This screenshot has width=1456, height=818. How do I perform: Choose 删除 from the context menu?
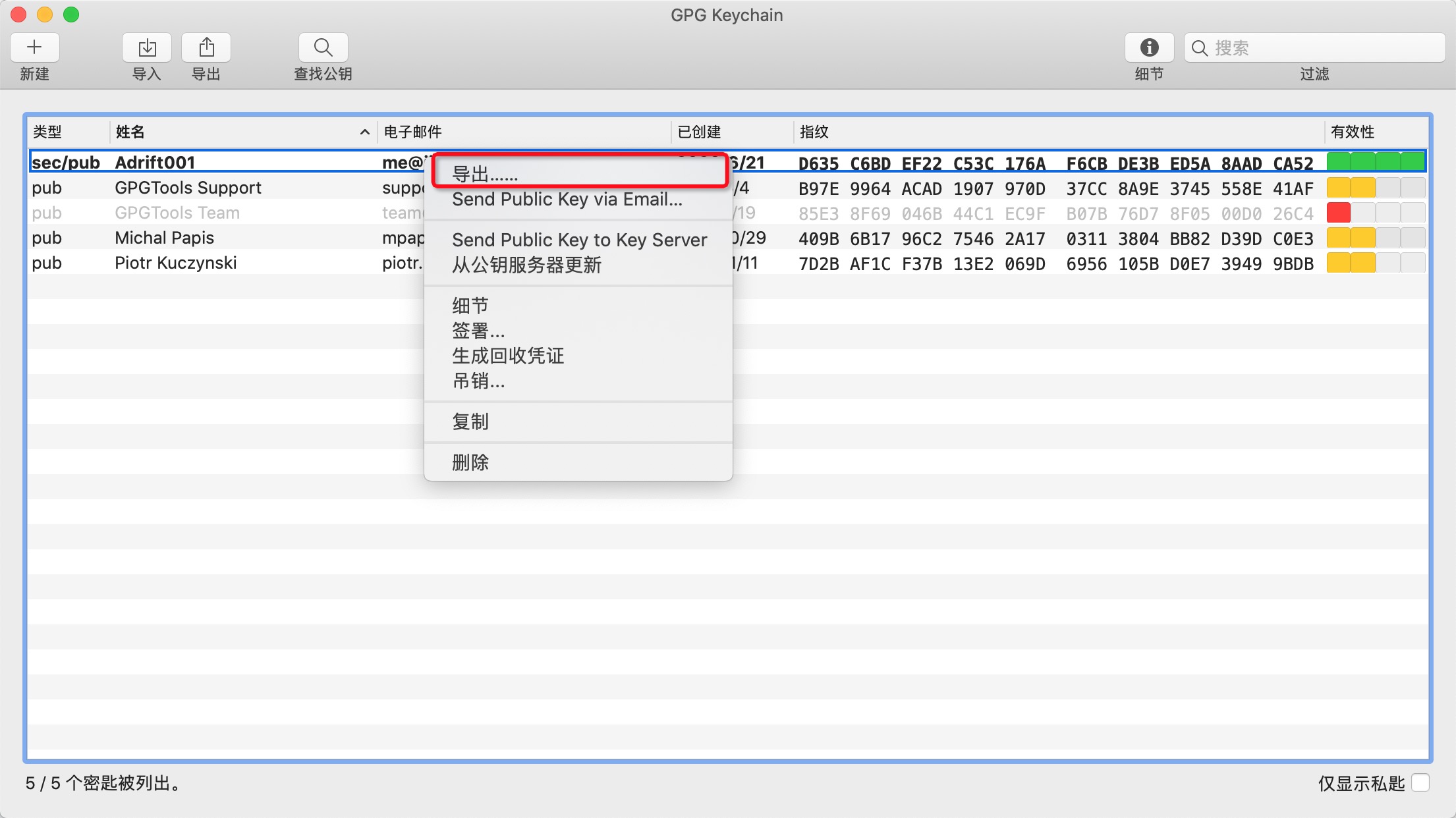pyautogui.click(x=470, y=462)
